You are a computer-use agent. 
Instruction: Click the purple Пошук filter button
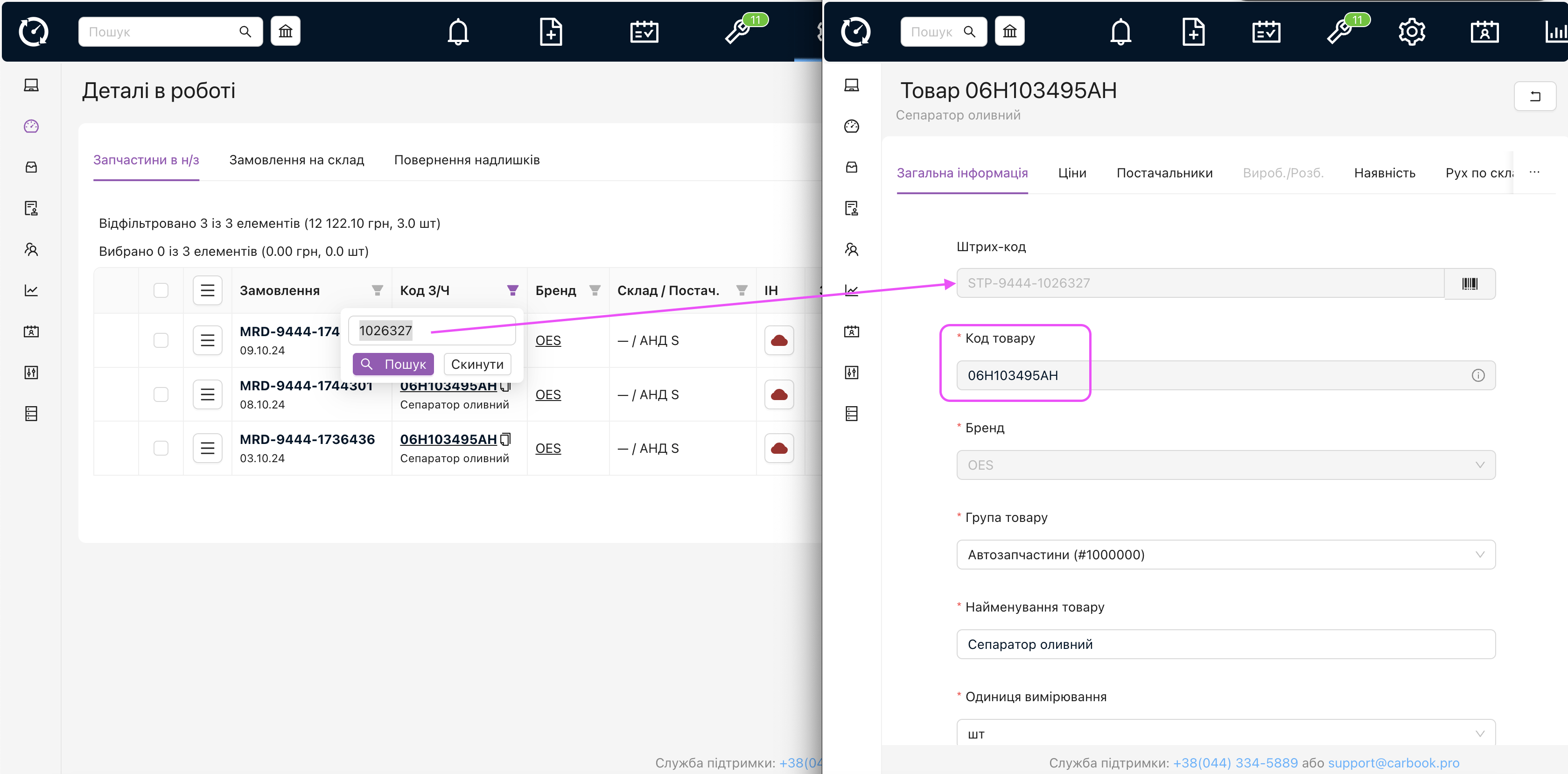coord(393,364)
